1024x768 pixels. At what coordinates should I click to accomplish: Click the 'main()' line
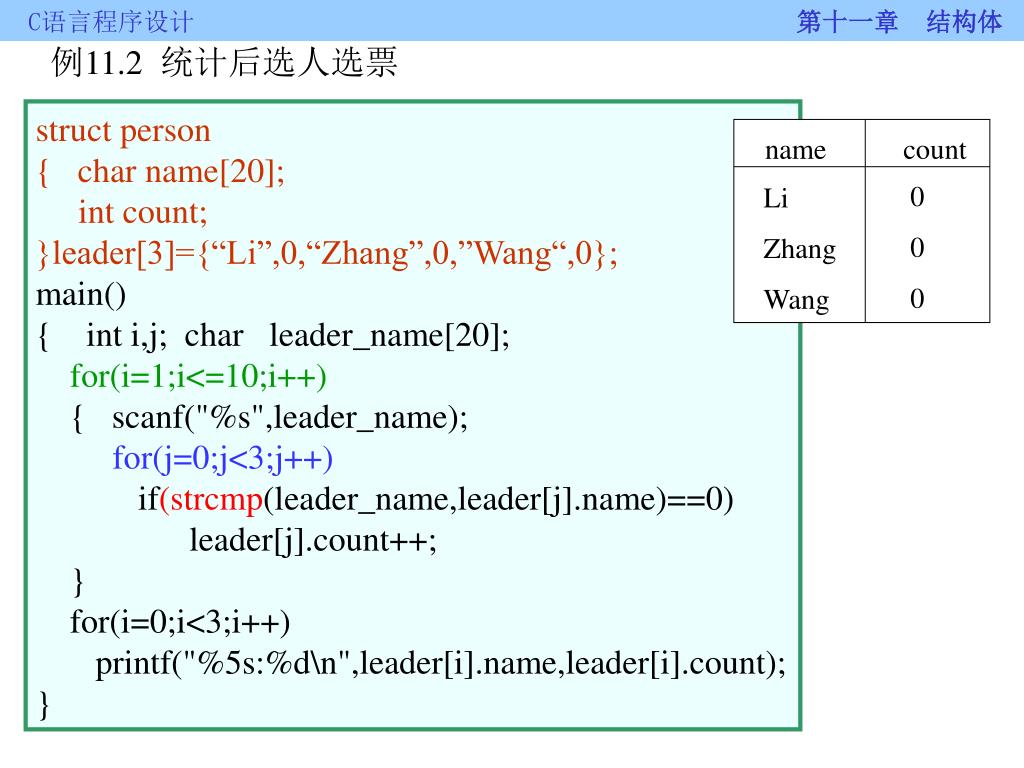[81, 295]
